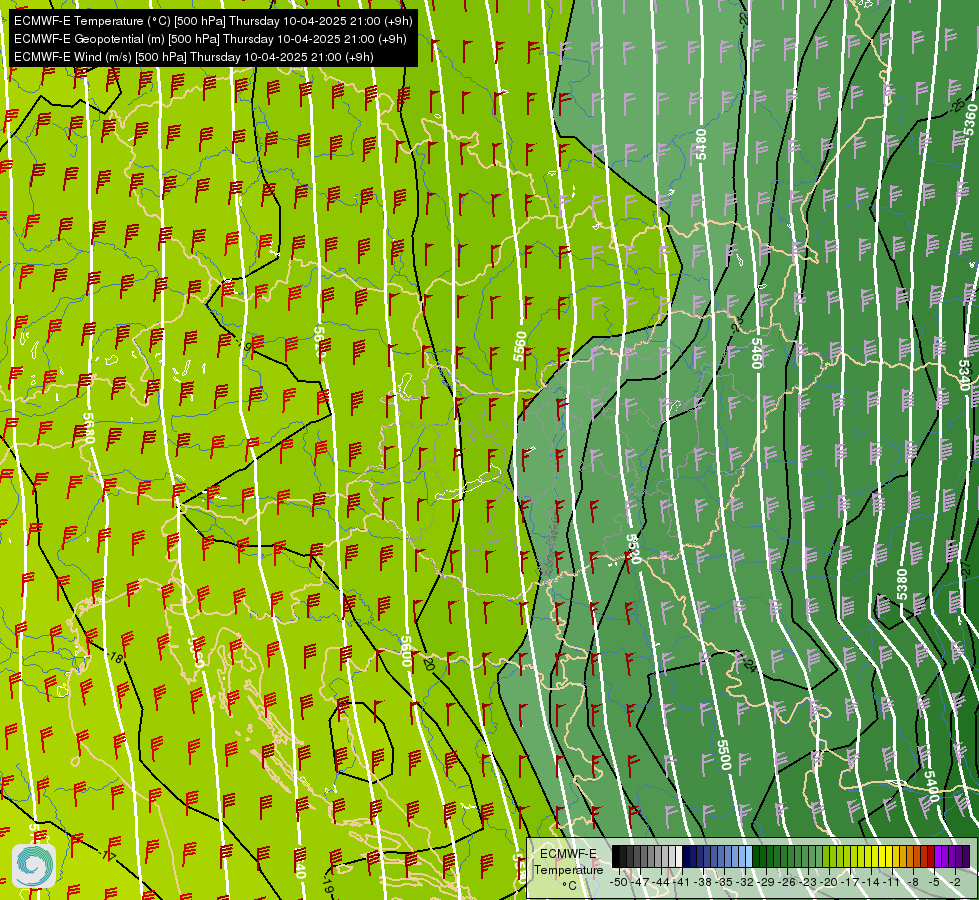979x900 pixels.
Task: Click the legend tick label -47
Action: point(640,882)
